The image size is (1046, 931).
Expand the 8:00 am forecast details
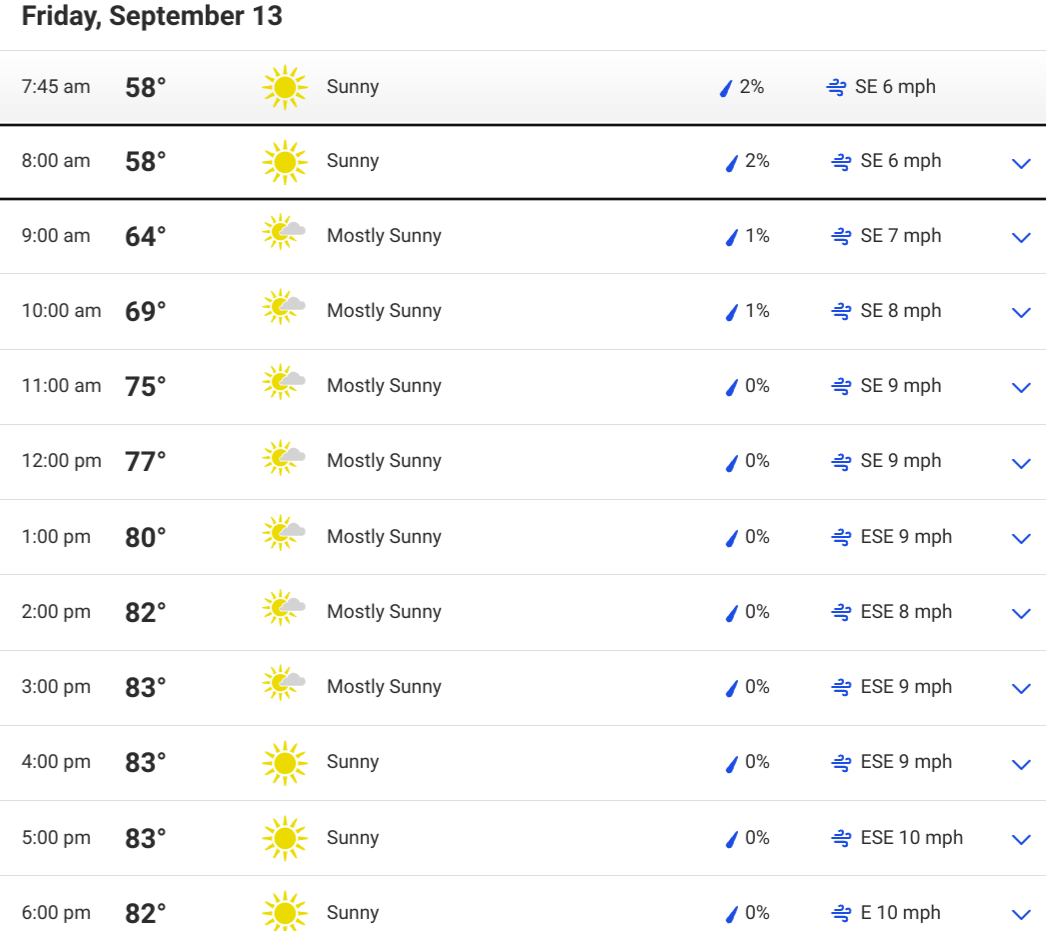coord(1021,163)
